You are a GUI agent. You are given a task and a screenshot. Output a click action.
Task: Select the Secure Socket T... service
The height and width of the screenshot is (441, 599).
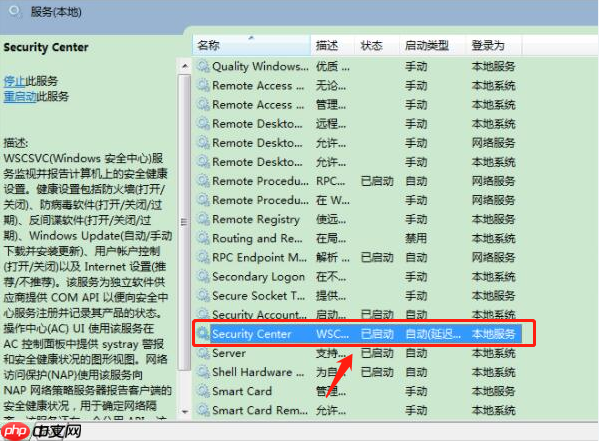coord(259,295)
